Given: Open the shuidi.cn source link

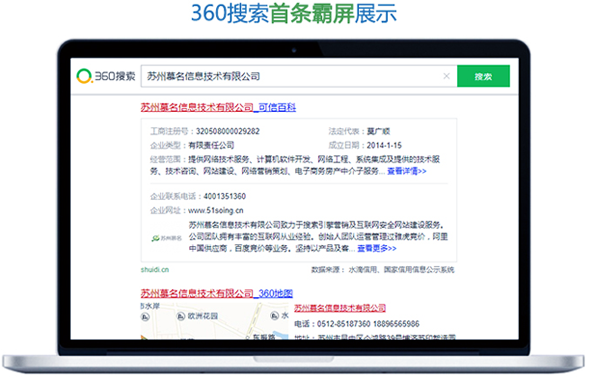Looking at the screenshot, I should point(155,270).
